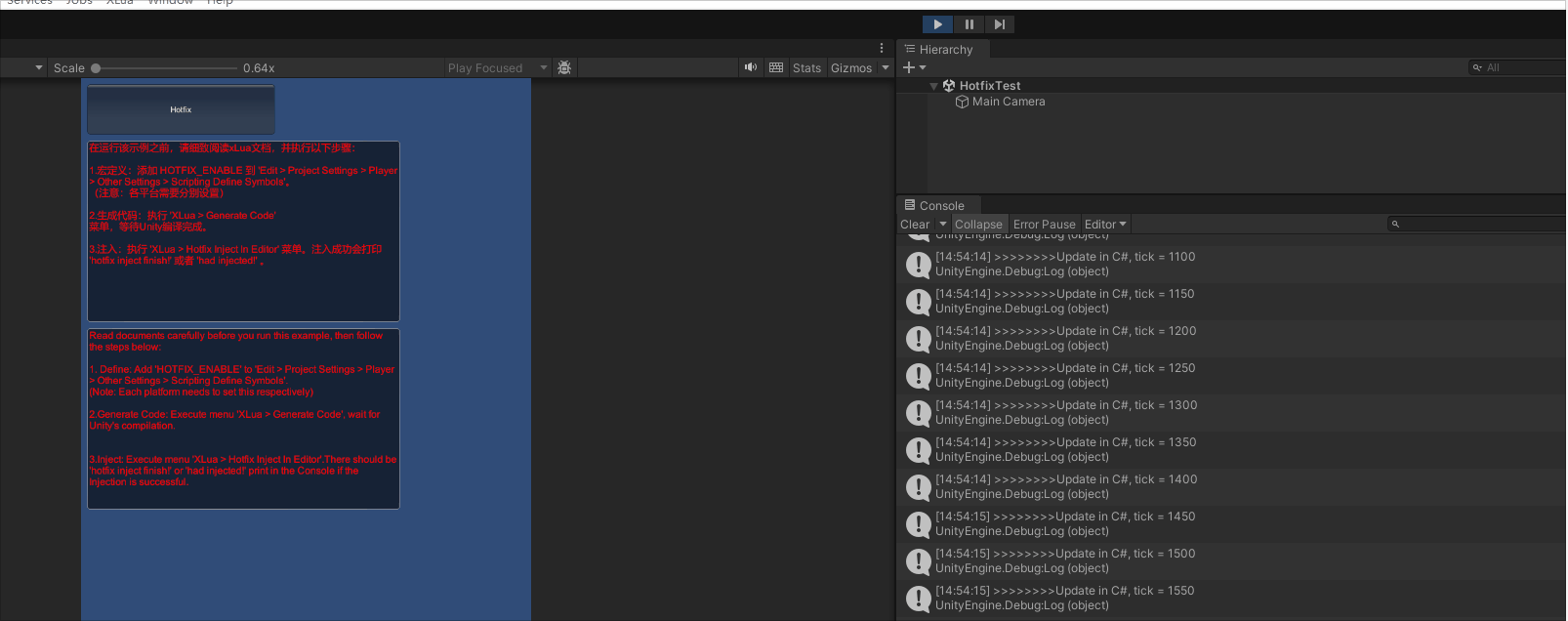
Task: Open the Clear options dropdown arrow
Action: click(943, 225)
